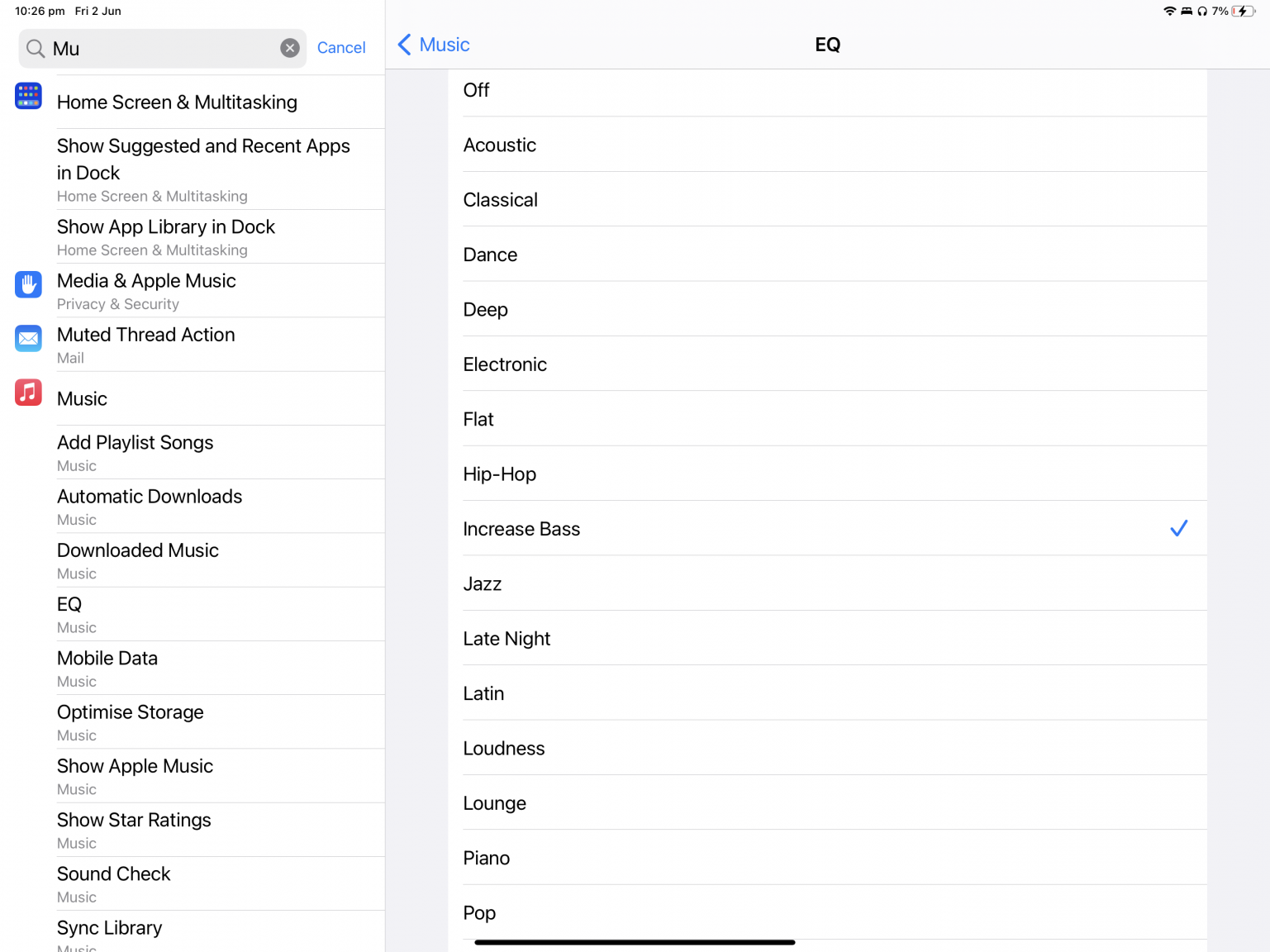Click in the search field containing Mu
Screen dimensions: 1270x952
pyautogui.click(x=163, y=49)
